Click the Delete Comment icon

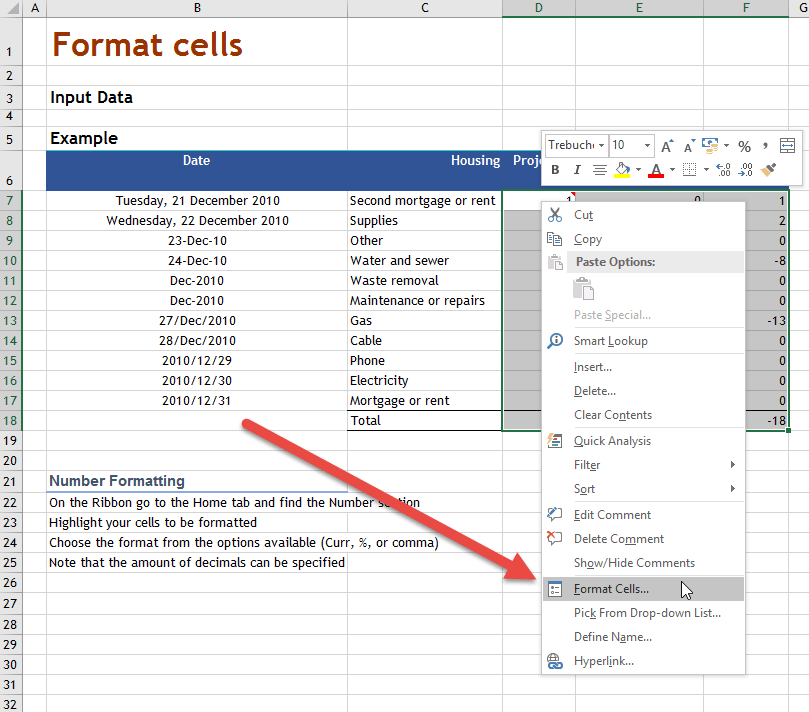point(555,538)
